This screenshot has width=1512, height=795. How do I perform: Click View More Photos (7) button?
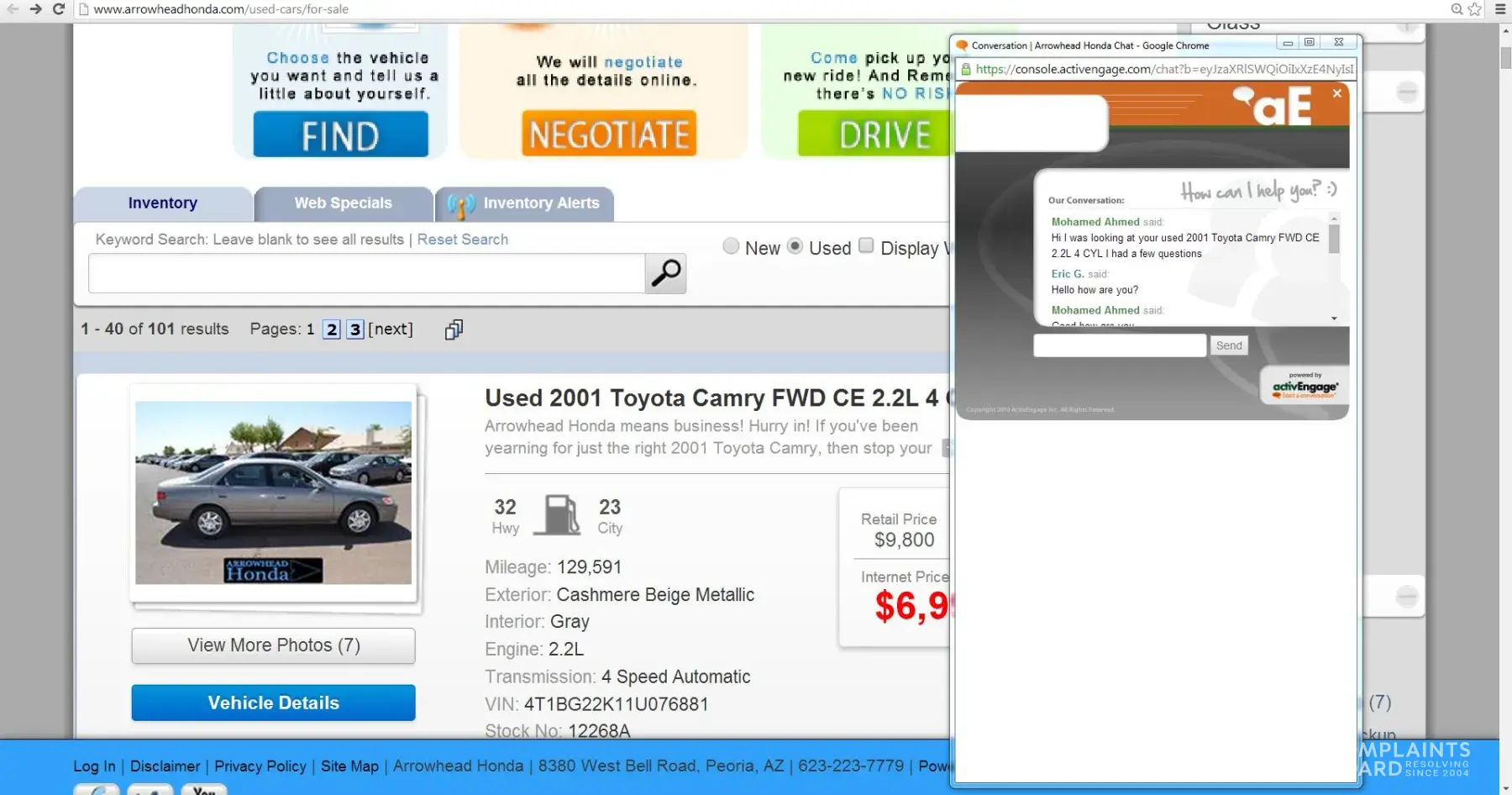pos(274,645)
